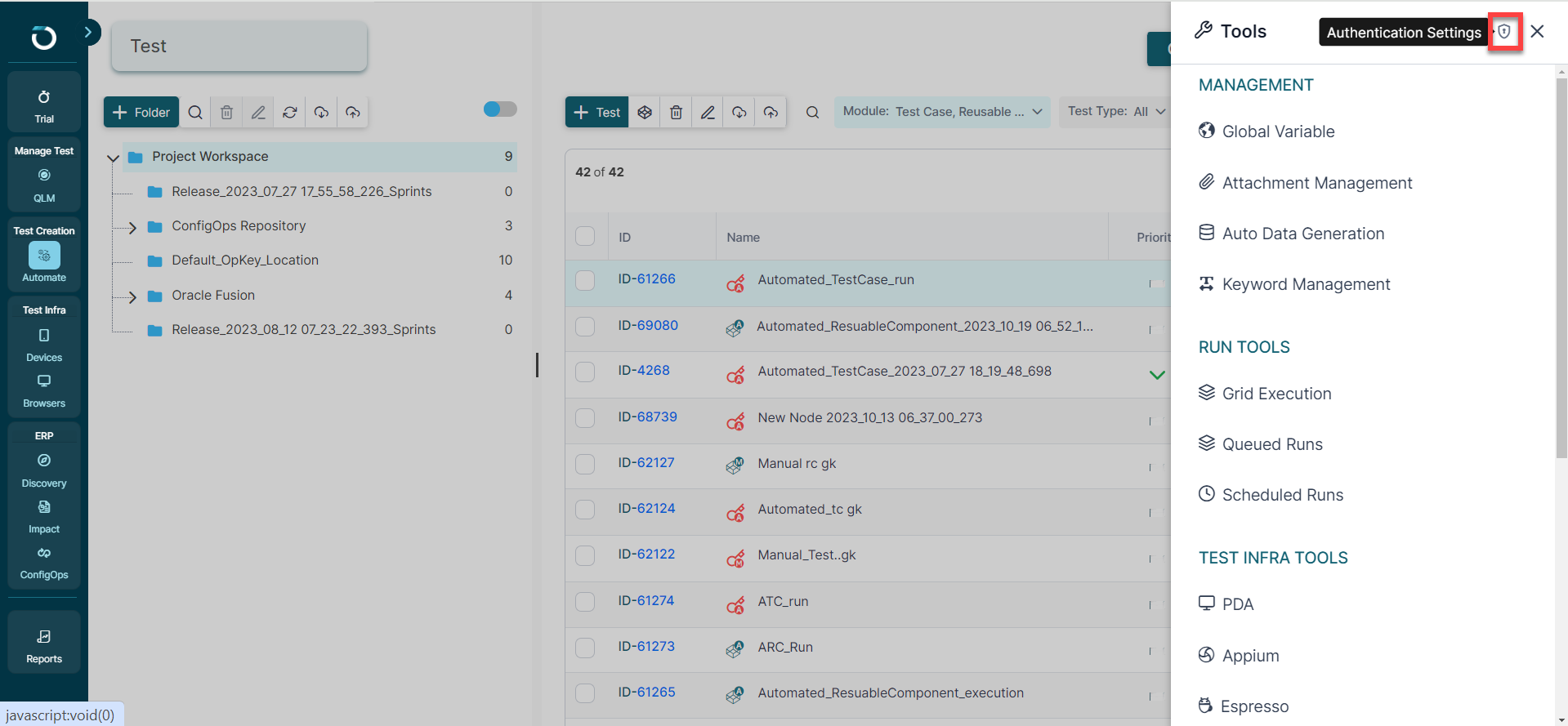This screenshot has height=726, width=1568.
Task: Open Attachment Management tool
Action: pyautogui.click(x=1305, y=183)
